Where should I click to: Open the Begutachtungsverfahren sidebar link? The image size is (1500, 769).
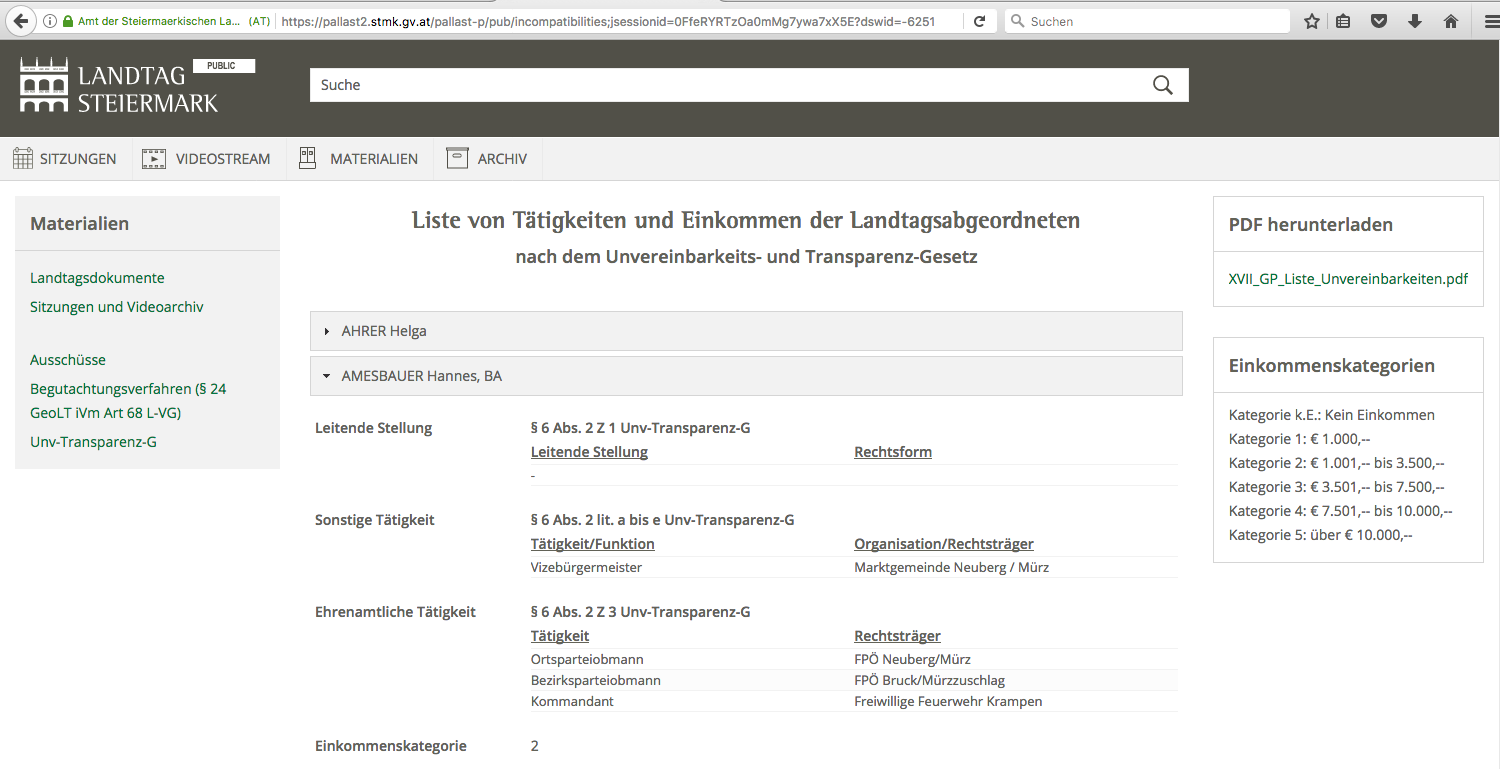tap(128, 401)
